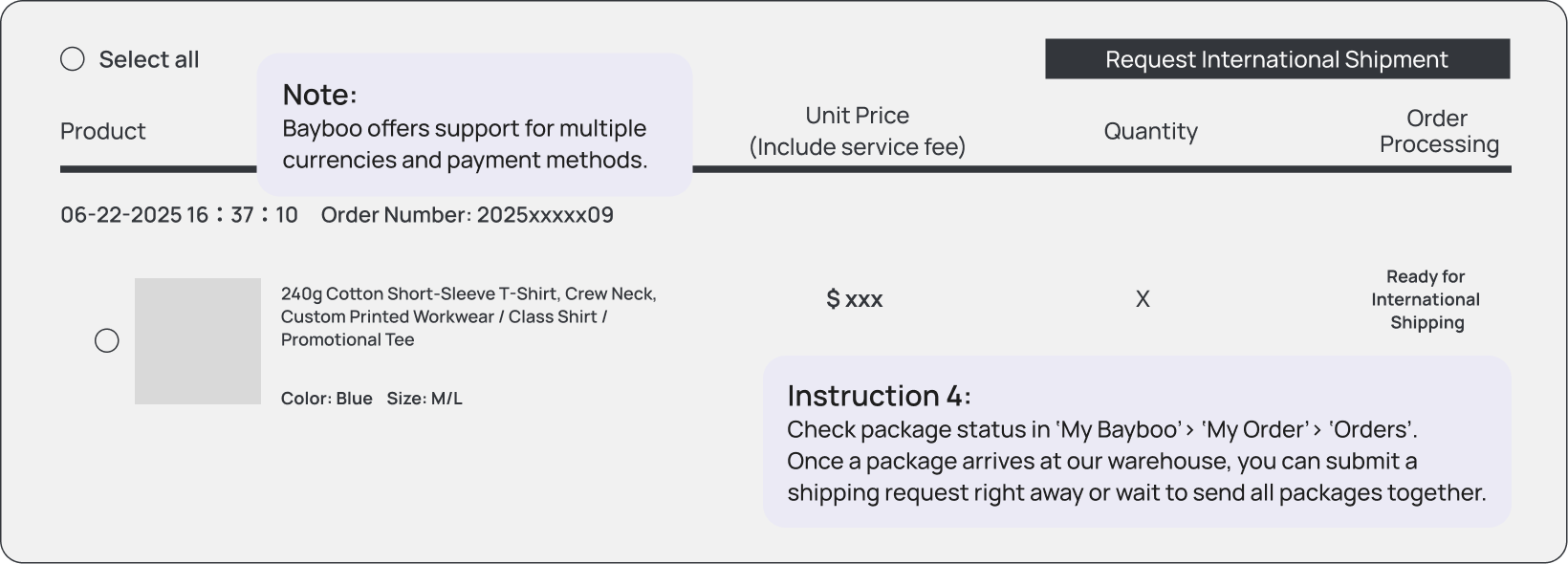The width and height of the screenshot is (1568, 564).
Task: Open the 240g Cotton T-Shirt product title
Action: 468,316
